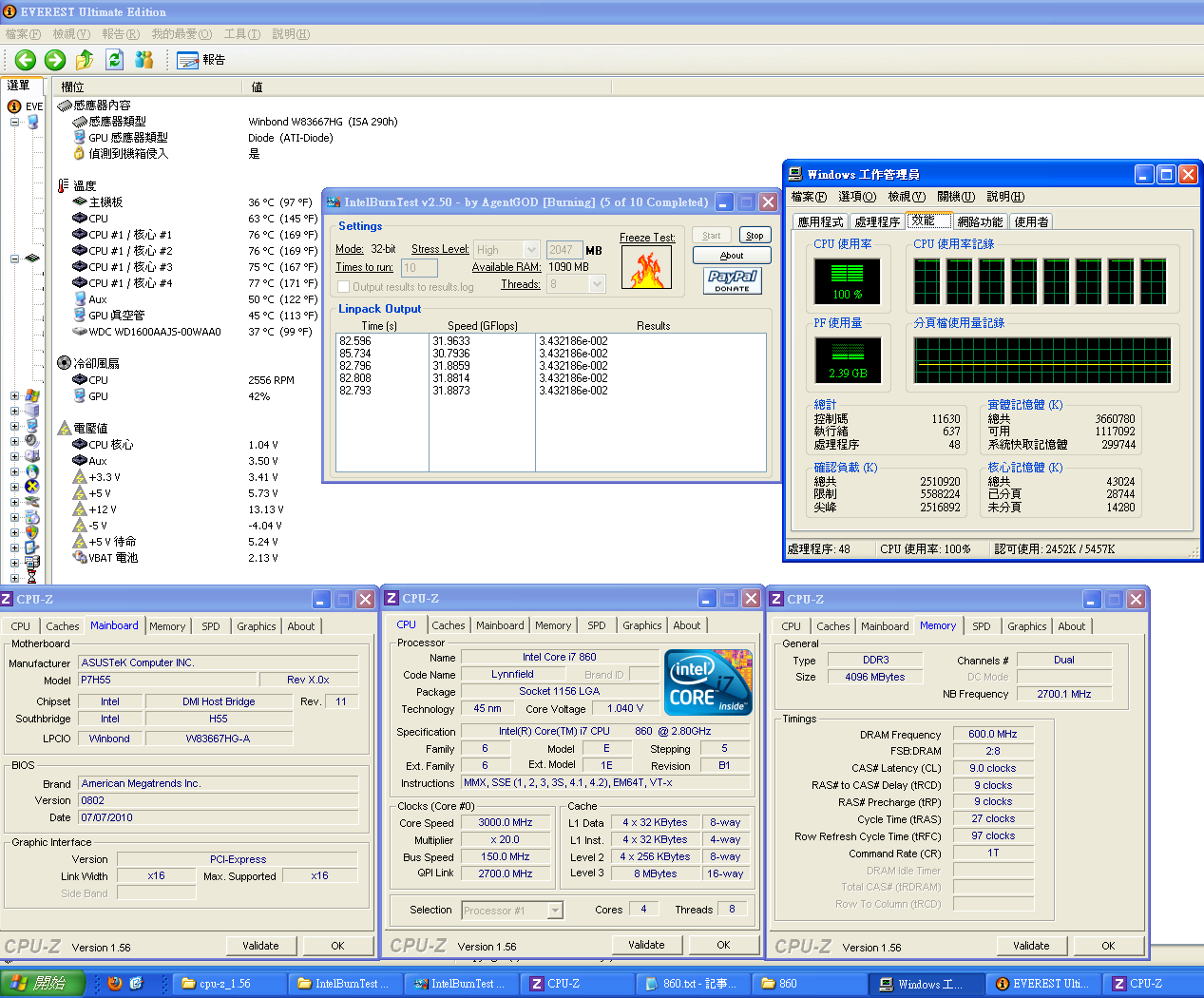Click Validate in the processor CPU-Z window
Viewport: 1204px width, 998px height.
tap(646, 945)
